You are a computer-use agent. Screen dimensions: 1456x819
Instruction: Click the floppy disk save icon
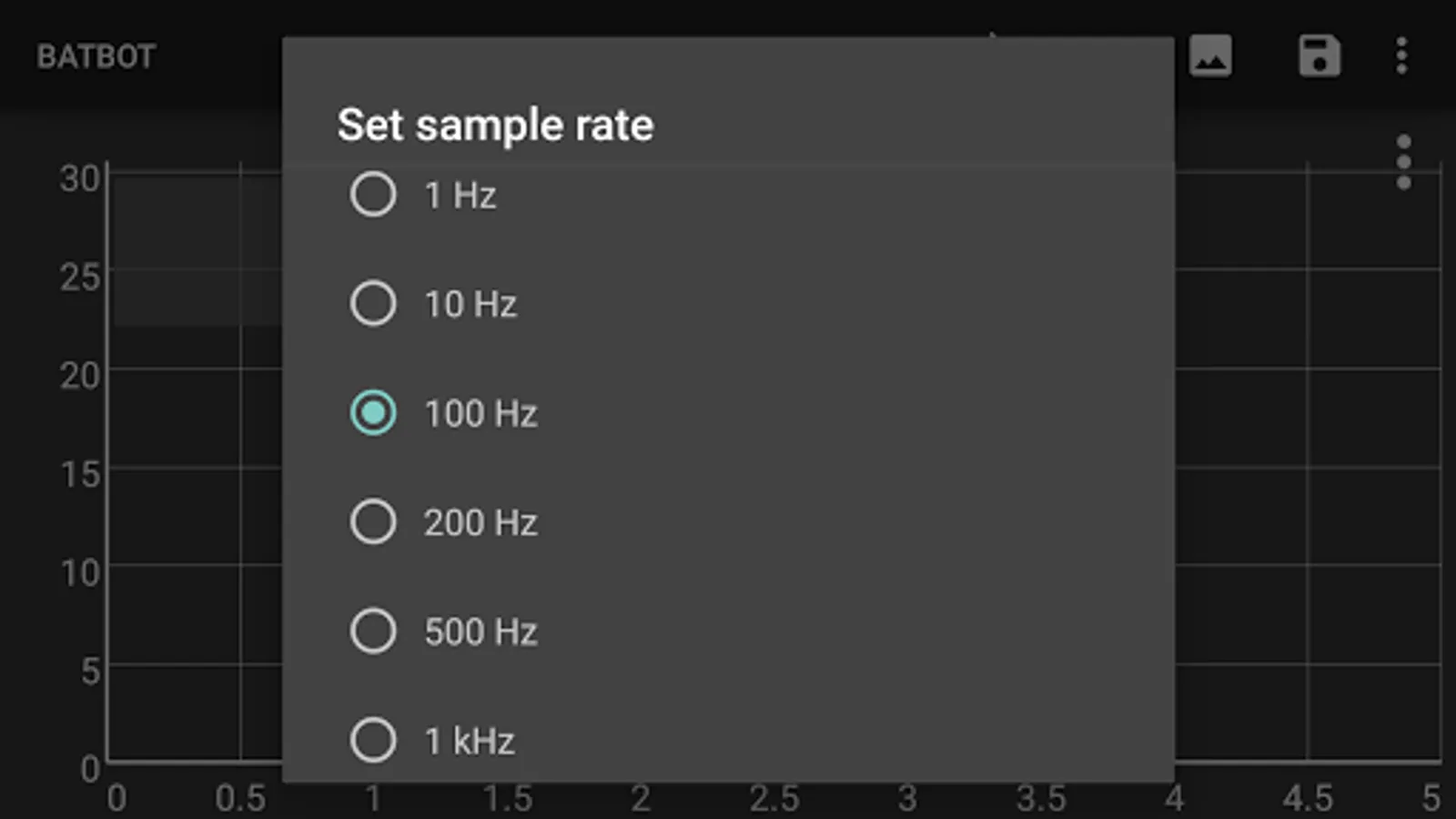coord(1319,56)
